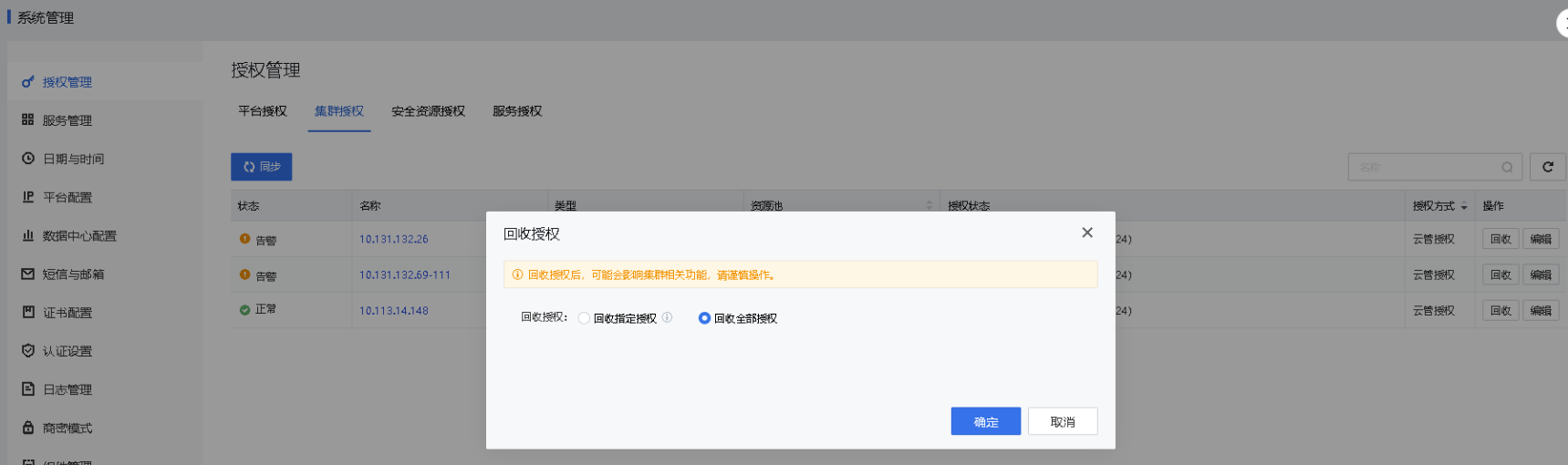Confirm with the 确定 button
The height and width of the screenshot is (465, 1568).
pos(985,421)
